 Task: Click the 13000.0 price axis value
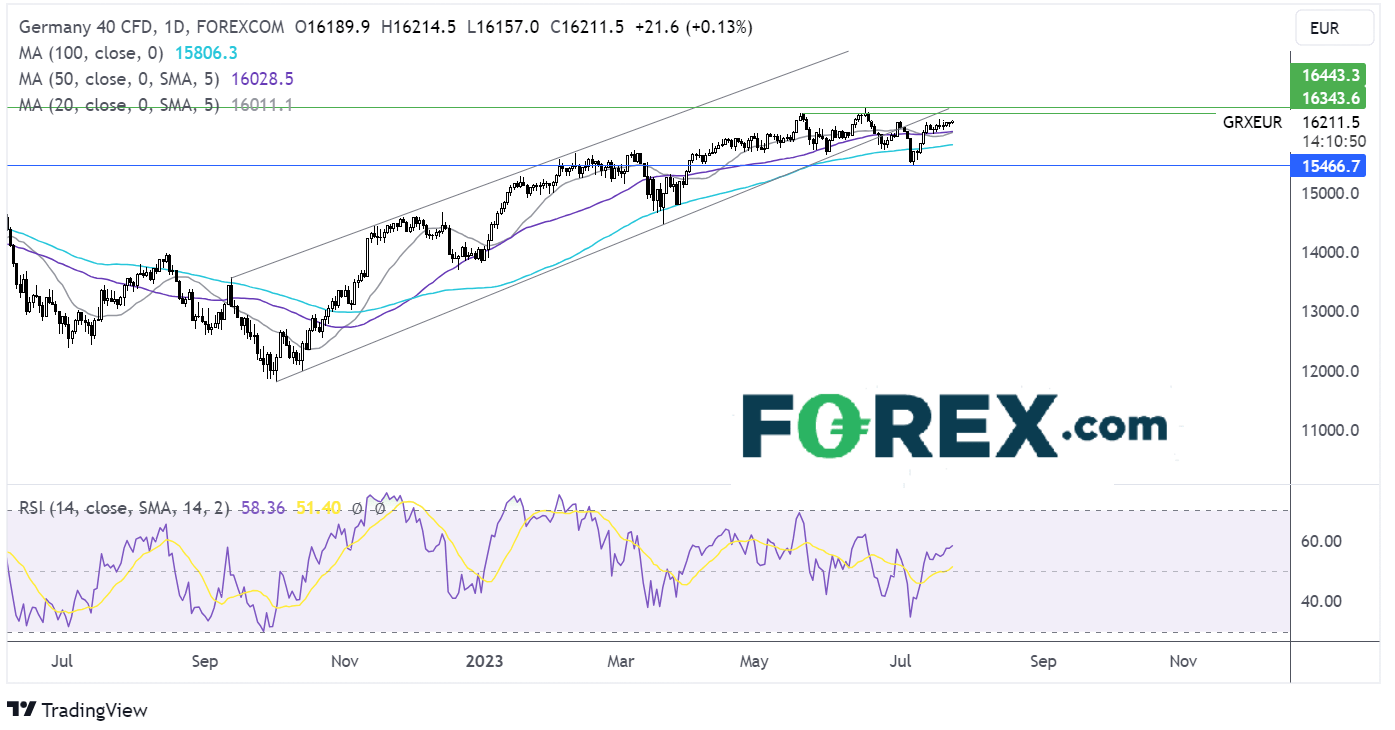point(1331,312)
